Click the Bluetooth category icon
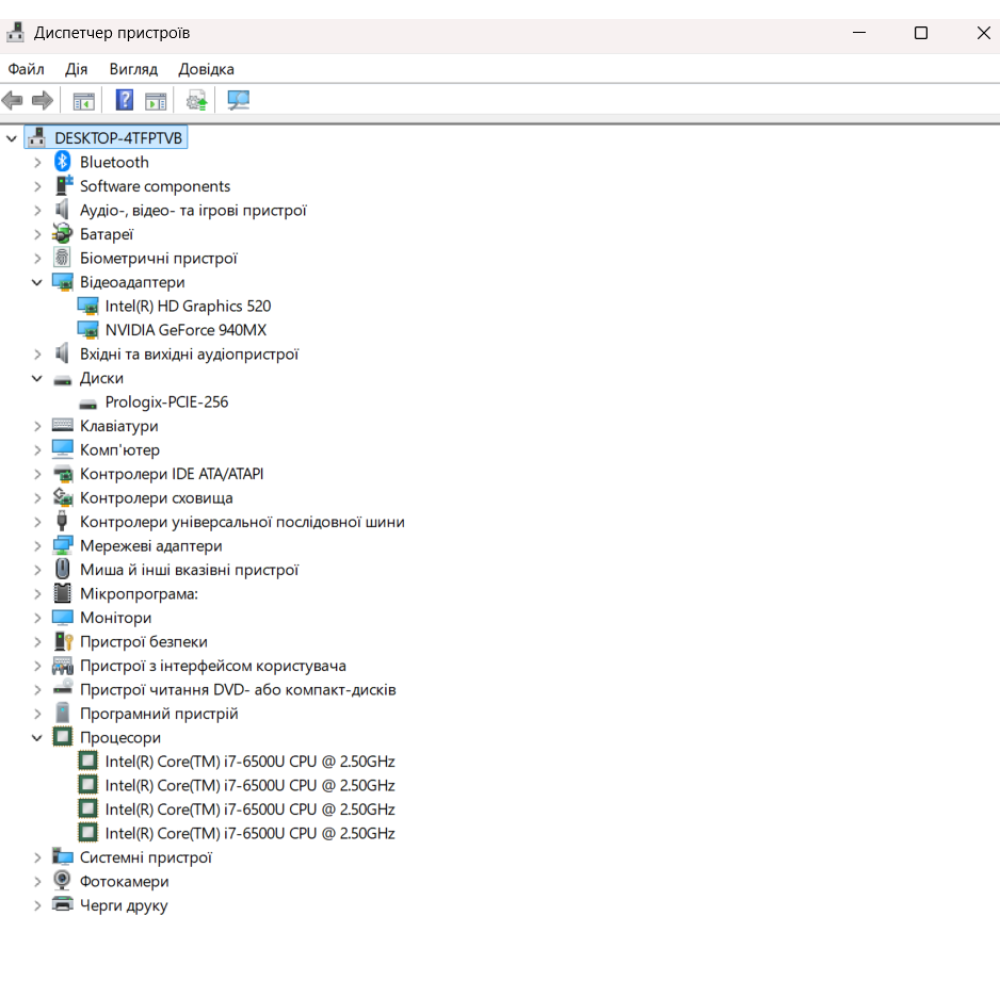Image resolution: width=1000 pixels, height=1000 pixels. (x=63, y=162)
